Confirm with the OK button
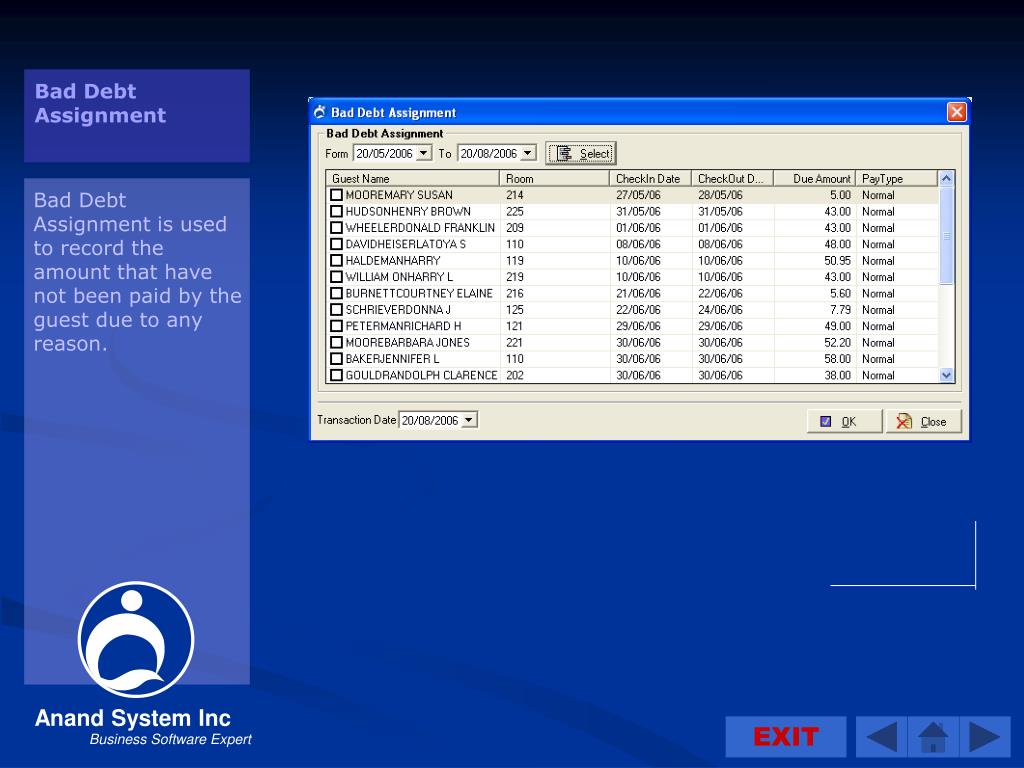Screen dimensions: 1024x768 (844, 421)
